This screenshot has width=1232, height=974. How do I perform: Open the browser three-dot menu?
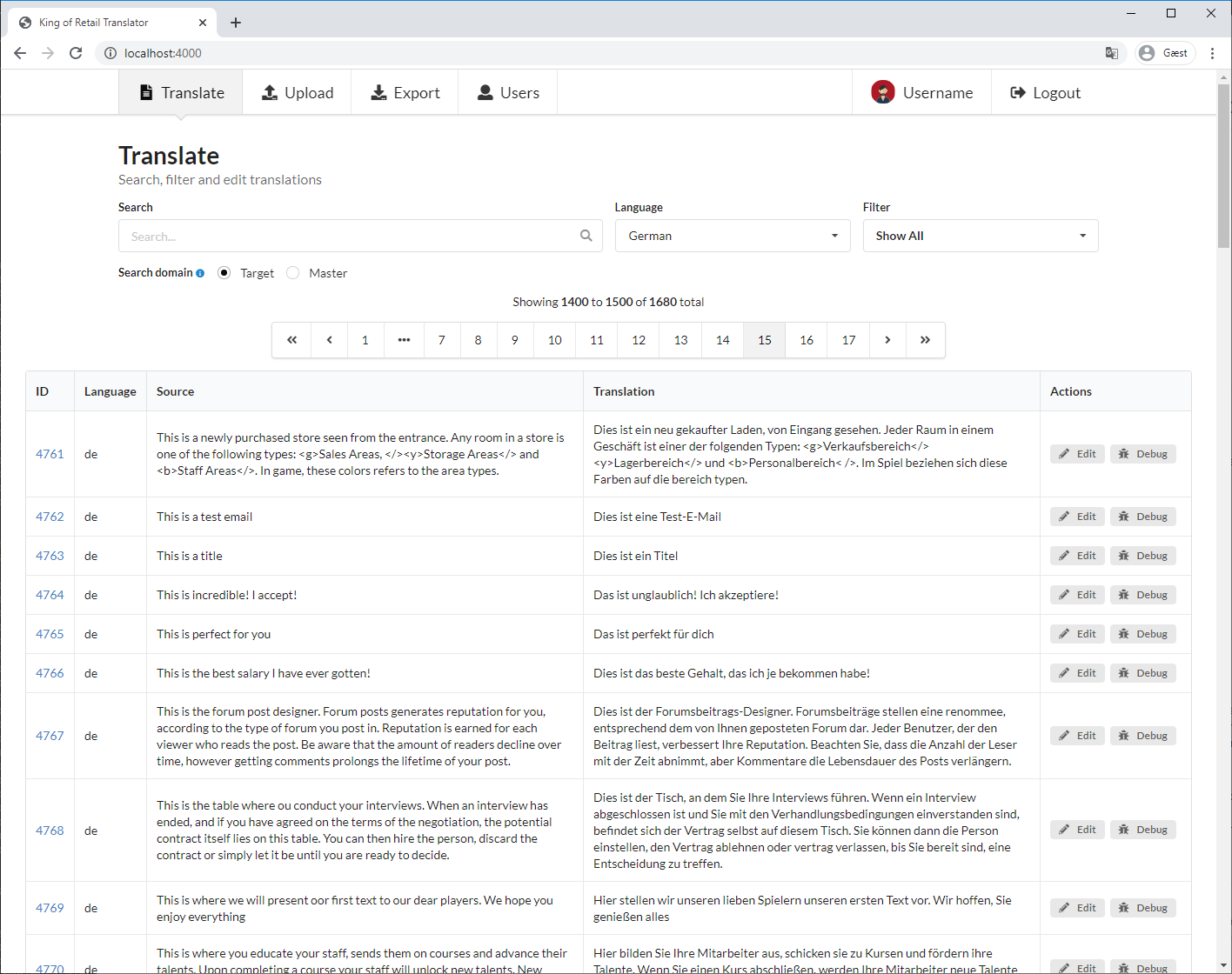pos(1212,53)
